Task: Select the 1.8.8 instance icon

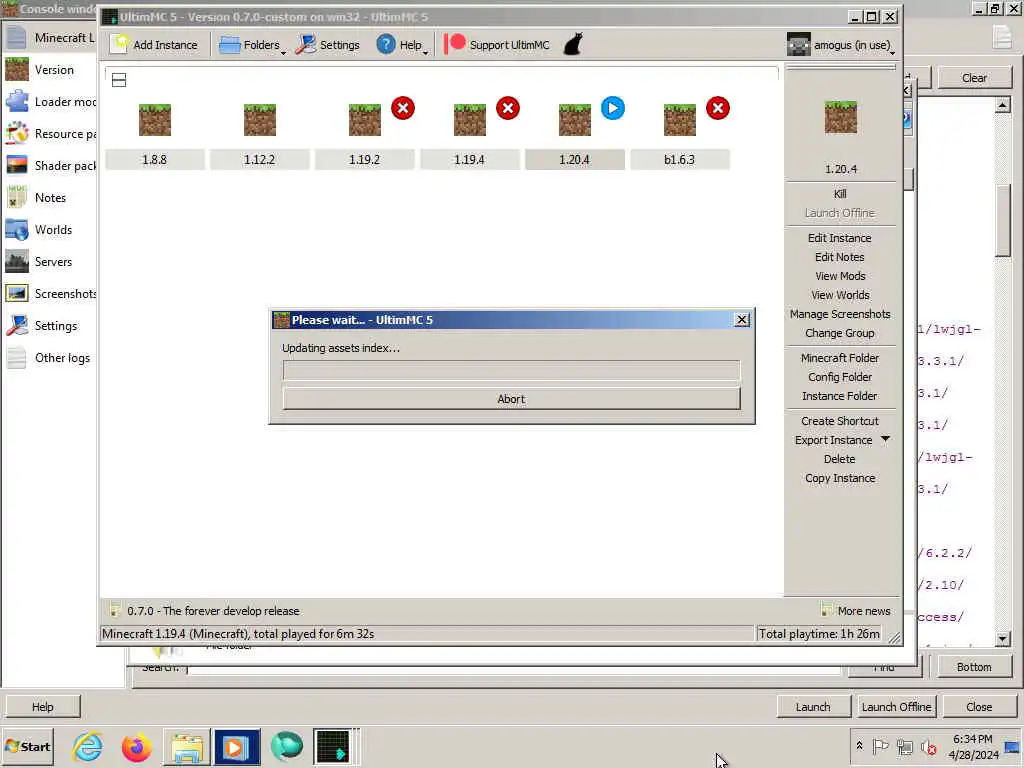Action: click(155, 120)
